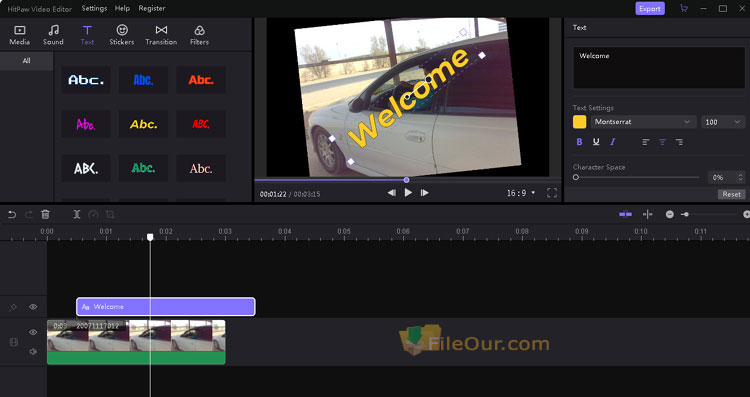
Task: Click the Character Space slider handle
Action: click(x=576, y=177)
